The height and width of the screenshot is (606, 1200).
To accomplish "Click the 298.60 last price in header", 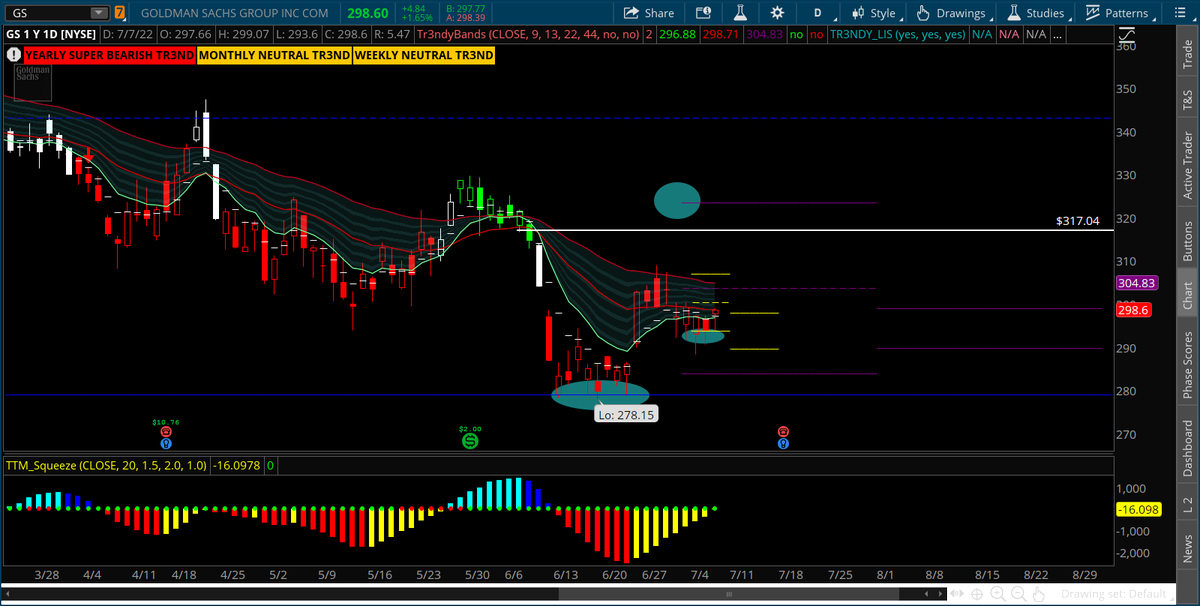I will [366, 12].
